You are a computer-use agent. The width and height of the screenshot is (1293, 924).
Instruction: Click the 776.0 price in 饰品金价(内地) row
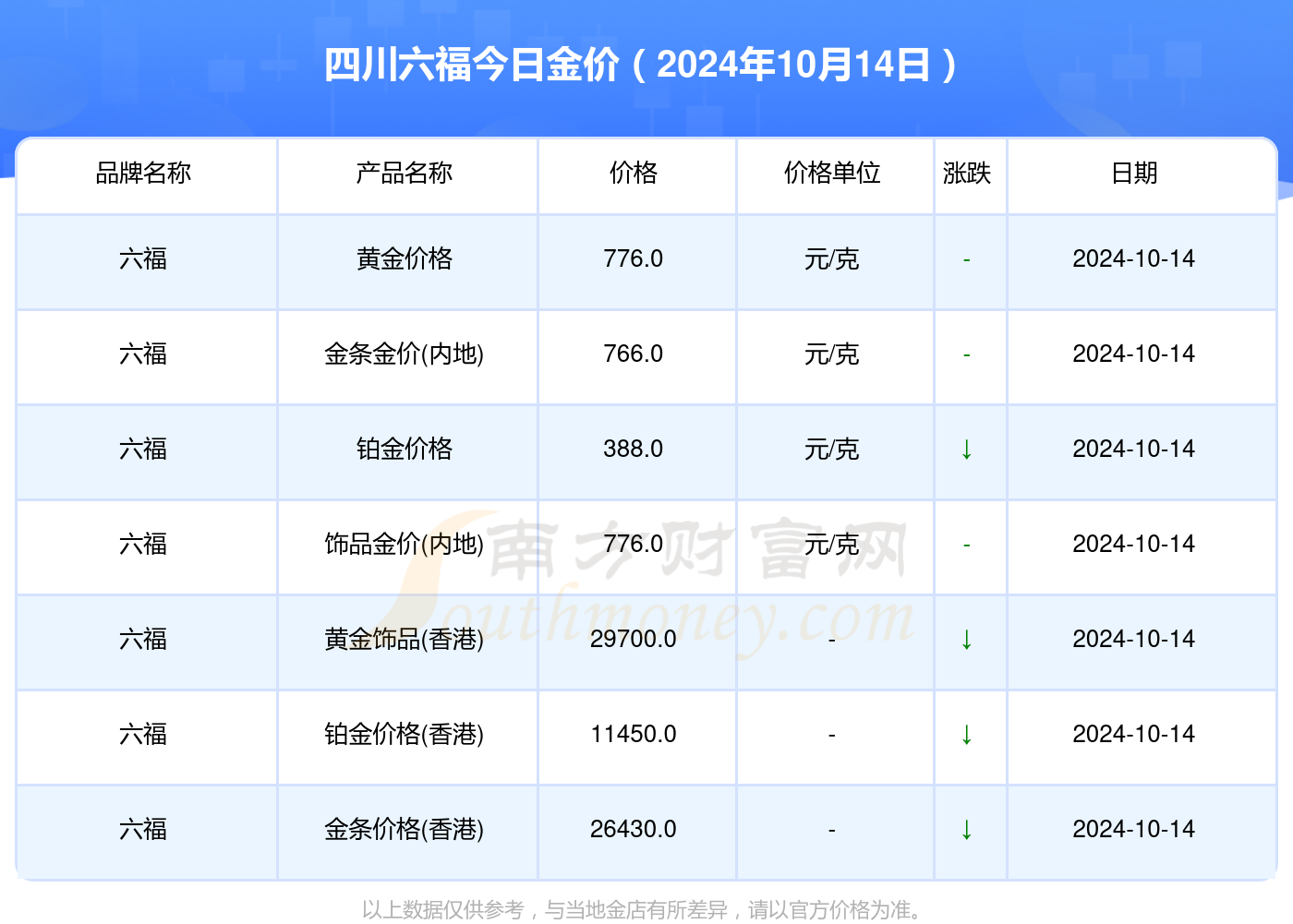(634, 544)
